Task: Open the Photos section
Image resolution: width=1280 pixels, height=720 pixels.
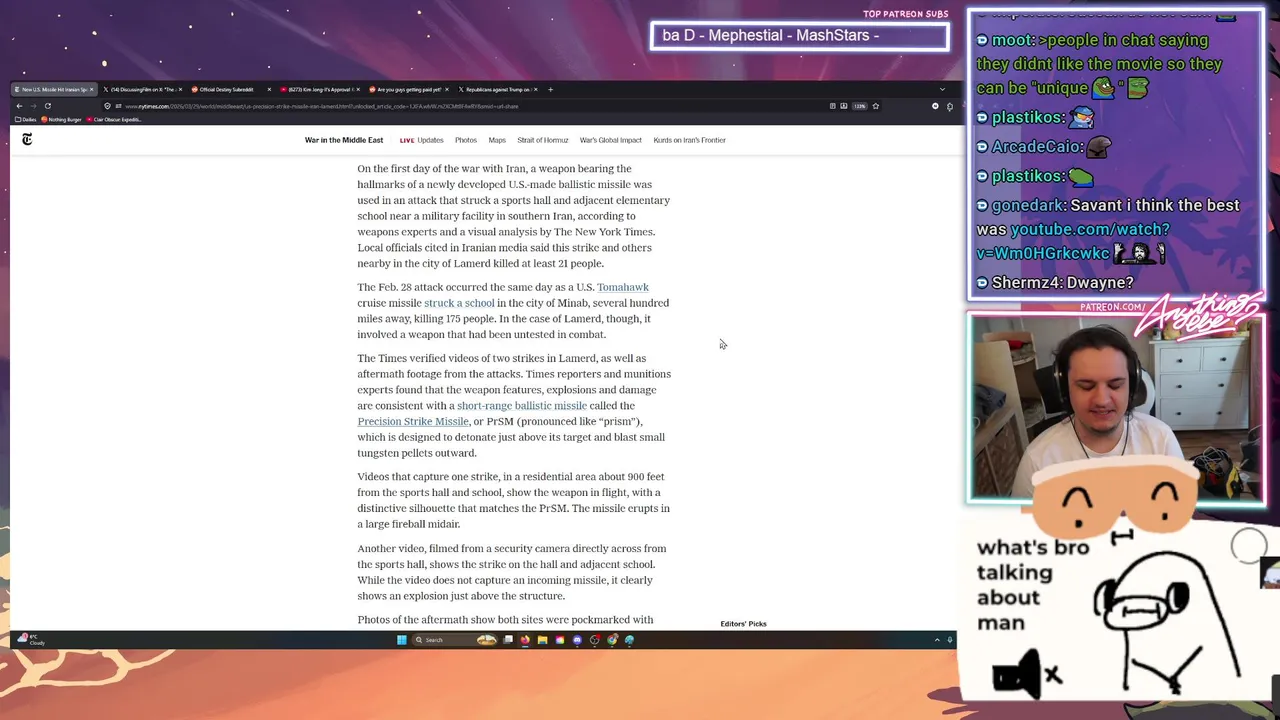Action: 466,140
